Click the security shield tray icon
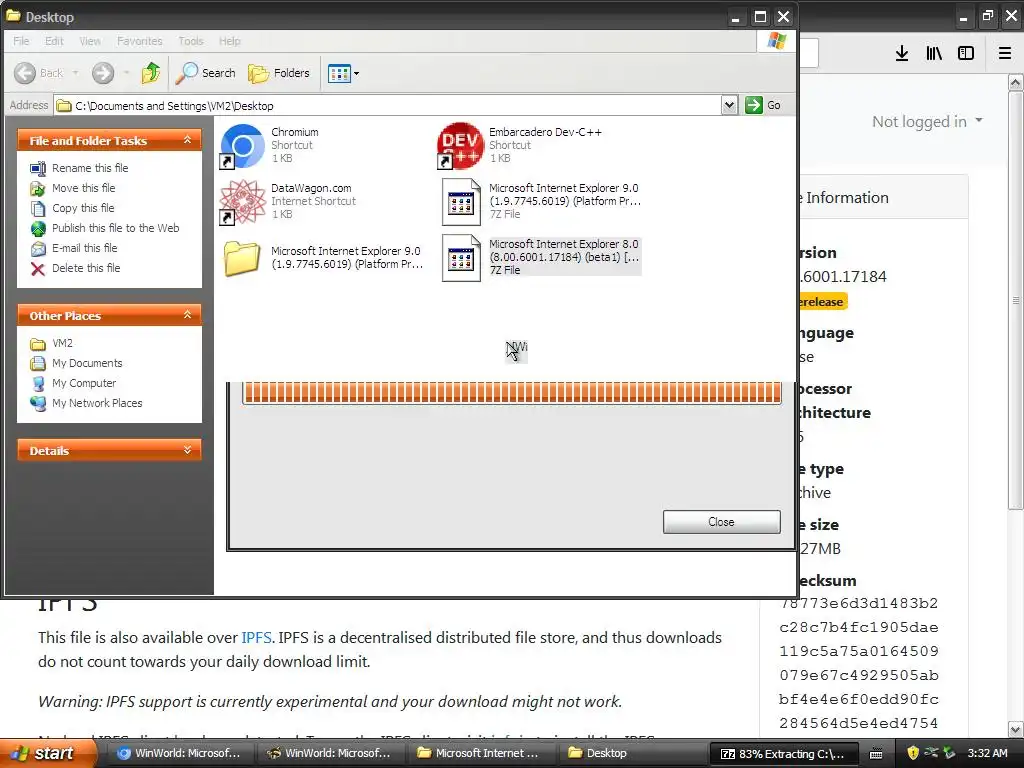 tap(913, 753)
